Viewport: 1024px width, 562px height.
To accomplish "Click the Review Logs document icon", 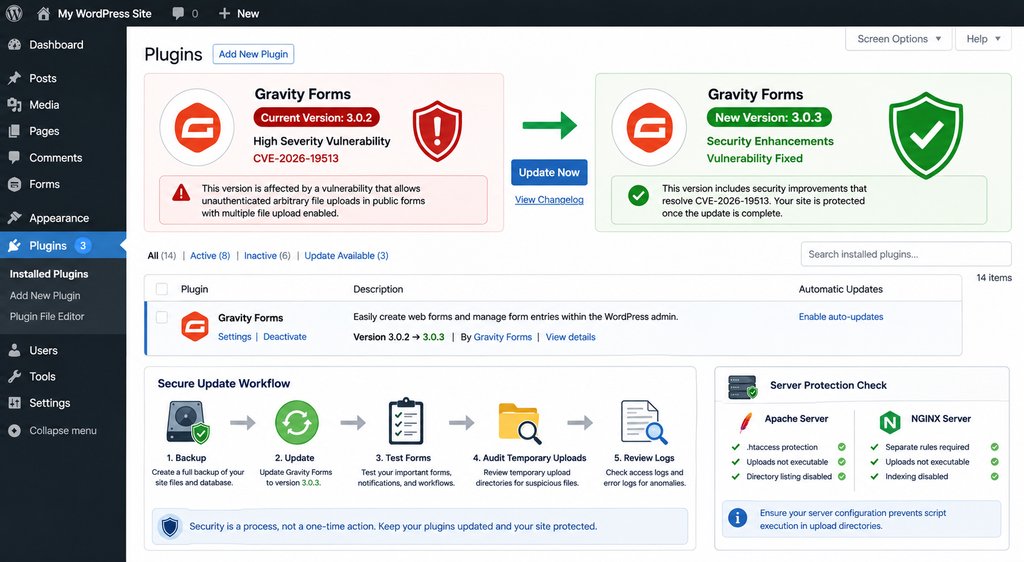I will pyautogui.click(x=644, y=422).
